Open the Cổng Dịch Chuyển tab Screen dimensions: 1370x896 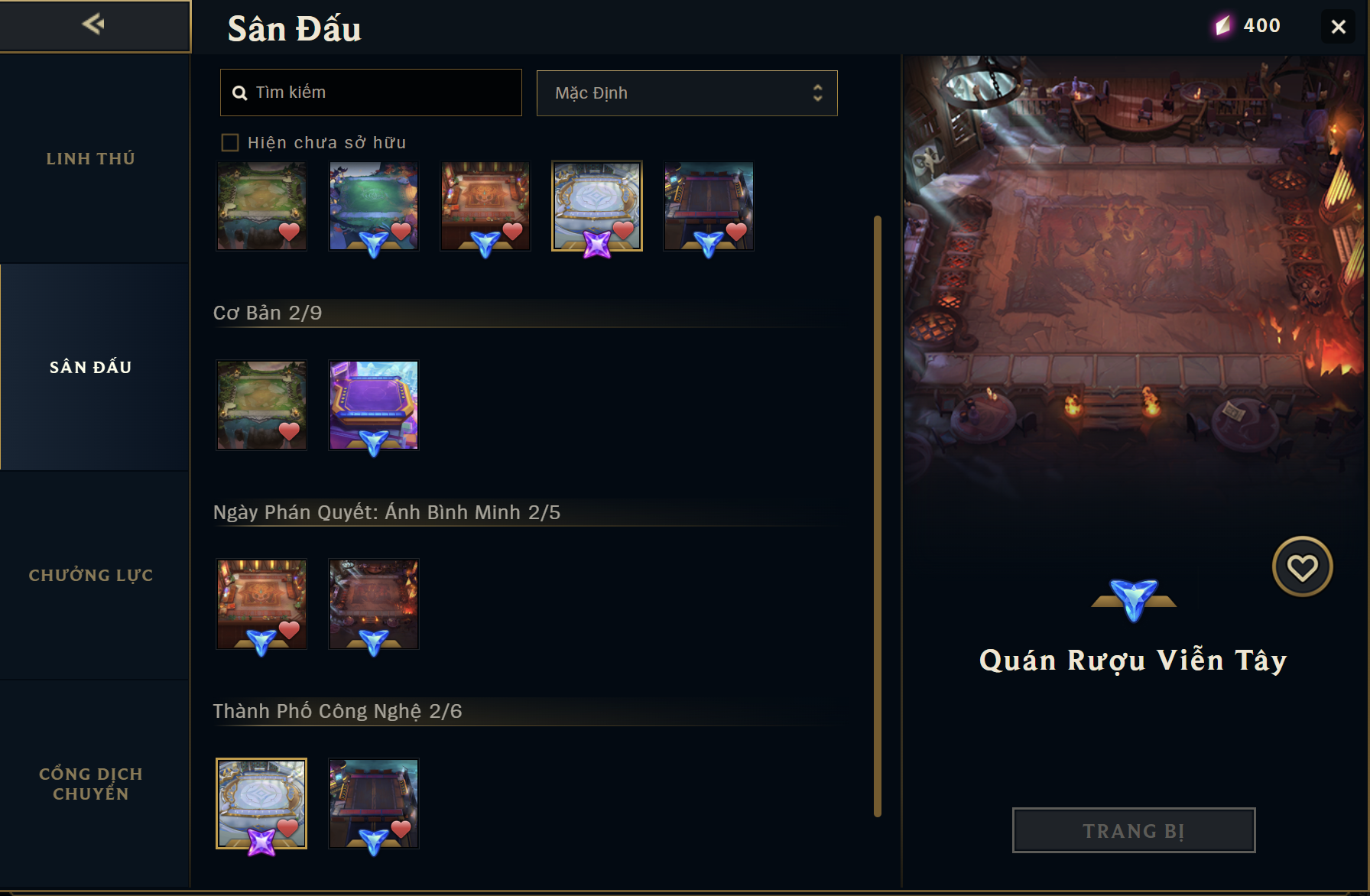click(x=91, y=784)
